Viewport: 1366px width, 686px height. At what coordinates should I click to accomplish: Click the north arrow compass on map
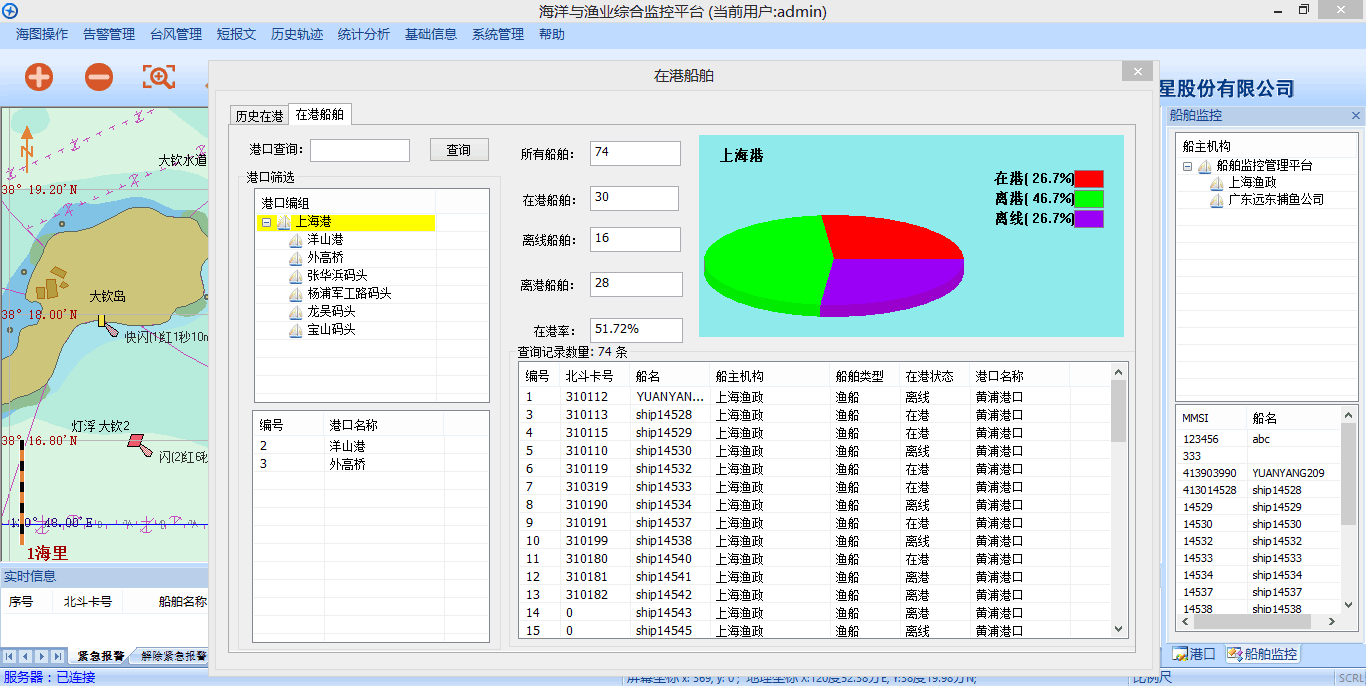[x=27, y=147]
